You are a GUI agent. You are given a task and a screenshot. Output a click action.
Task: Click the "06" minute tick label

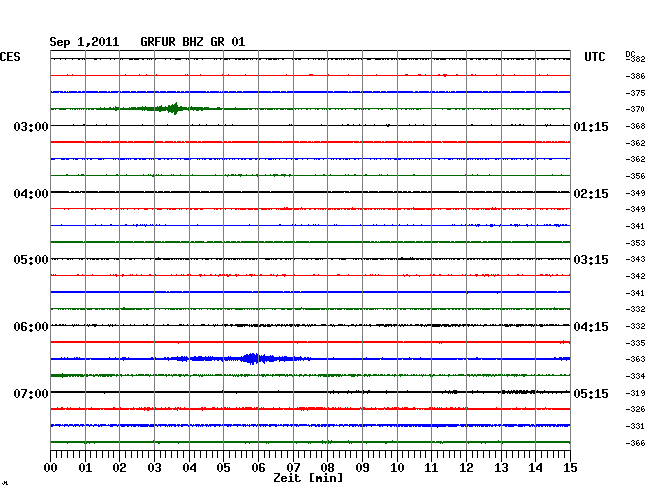point(258,468)
